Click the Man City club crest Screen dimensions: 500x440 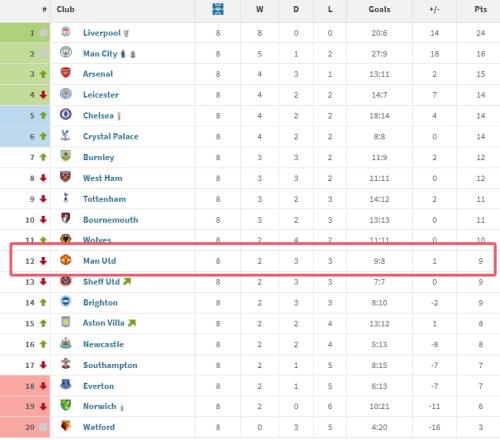pos(66,52)
